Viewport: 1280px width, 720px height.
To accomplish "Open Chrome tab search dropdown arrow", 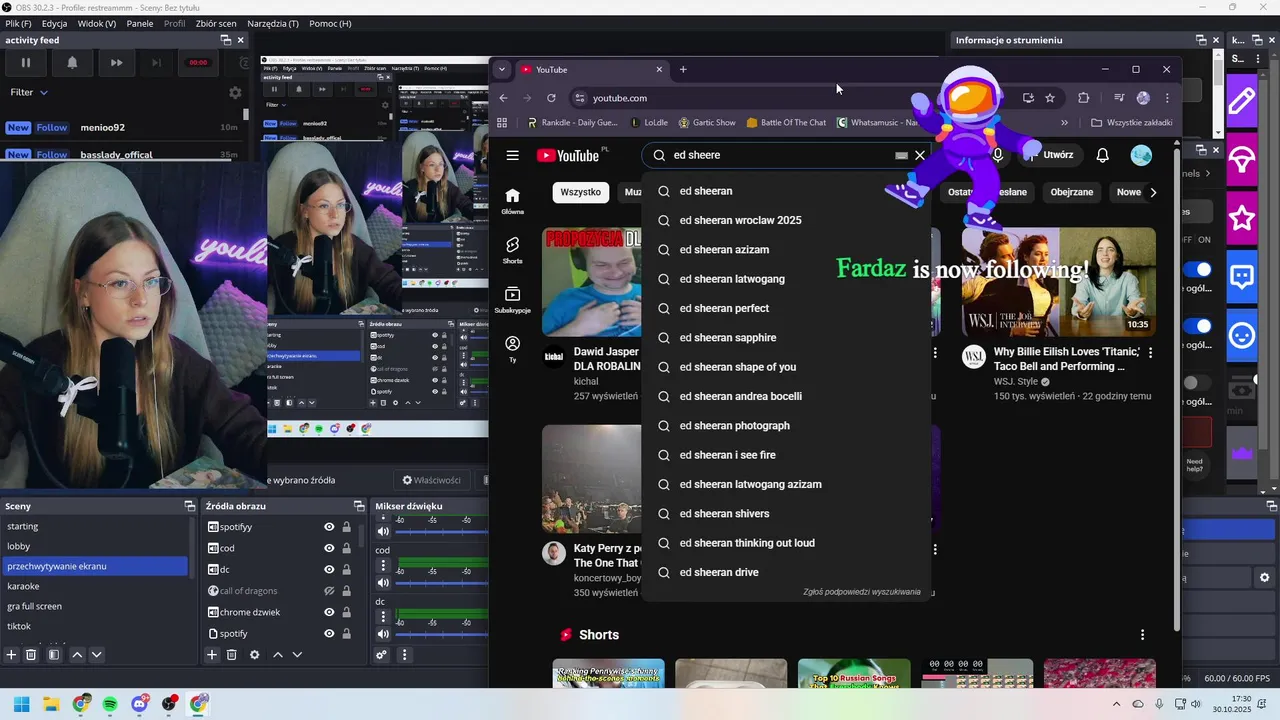I will [x=502, y=69].
